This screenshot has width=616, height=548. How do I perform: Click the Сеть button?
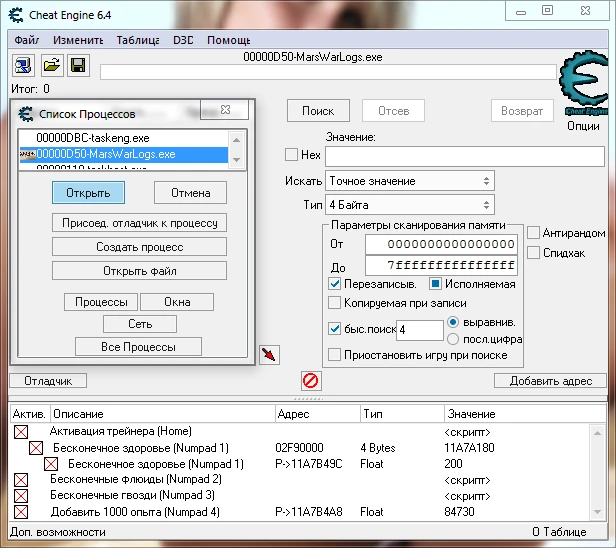tap(140, 324)
